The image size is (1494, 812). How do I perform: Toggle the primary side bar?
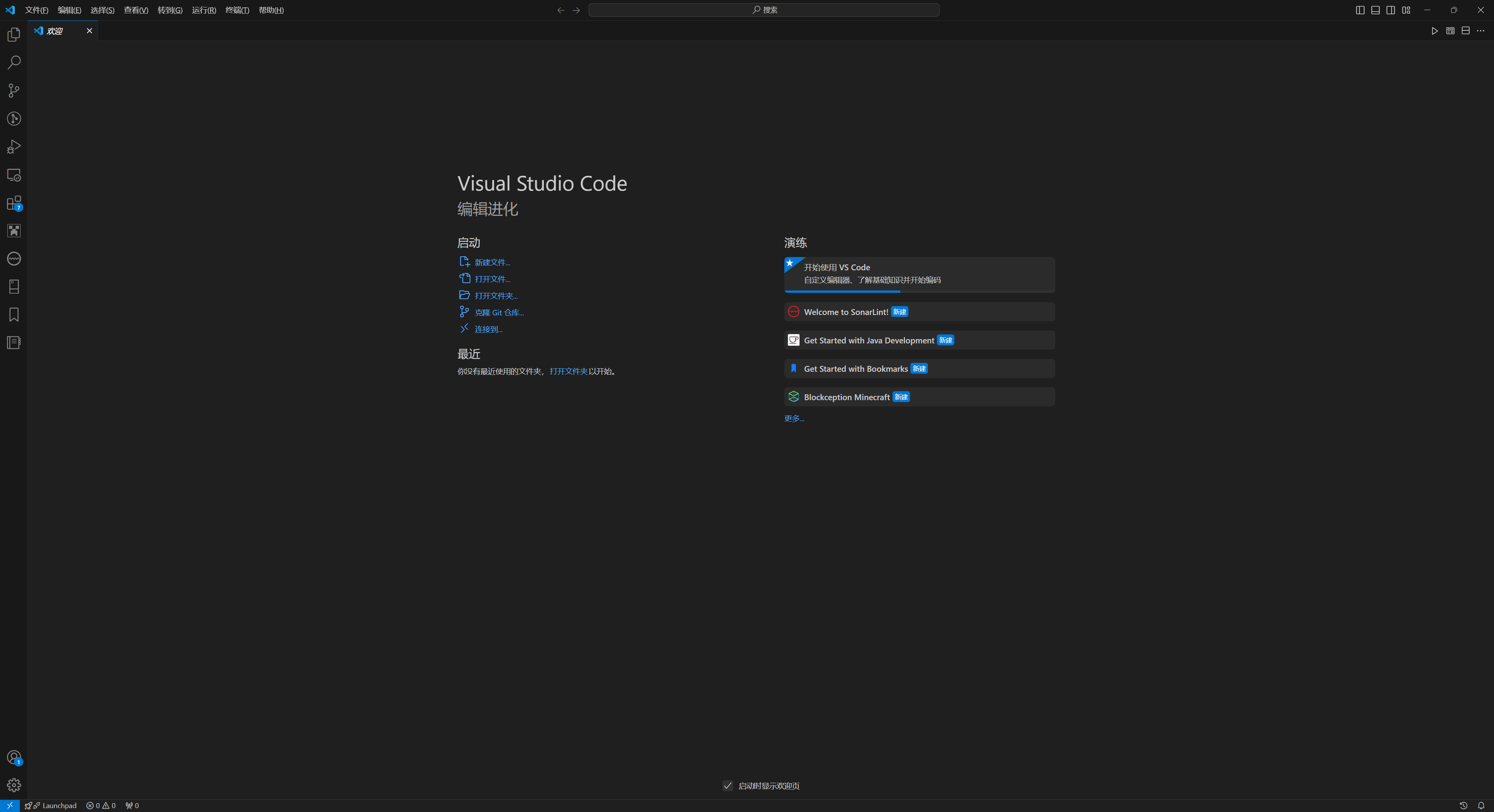(x=1360, y=10)
